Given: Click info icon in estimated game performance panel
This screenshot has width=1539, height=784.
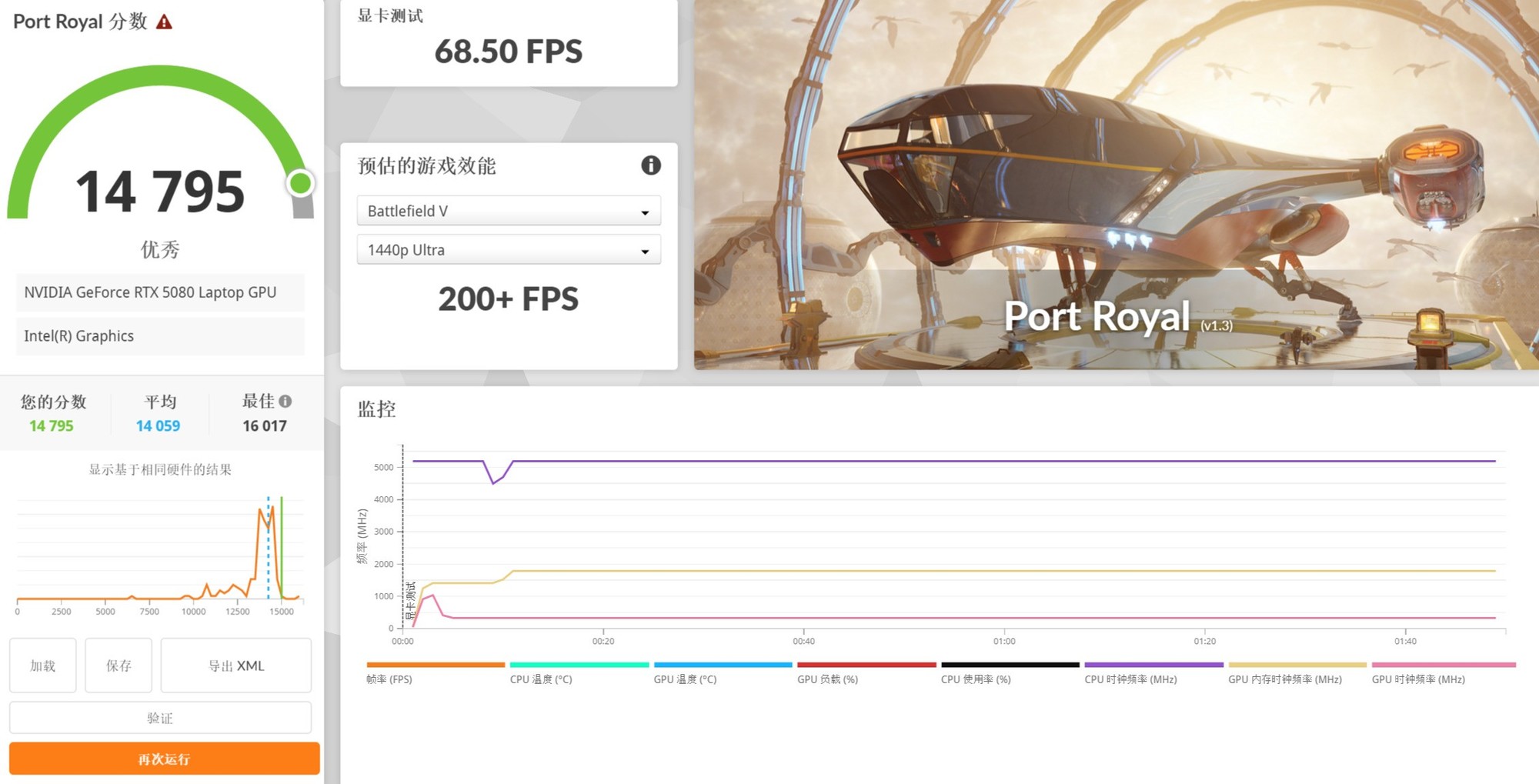Looking at the screenshot, I should pyautogui.click(x=651, y=165).
